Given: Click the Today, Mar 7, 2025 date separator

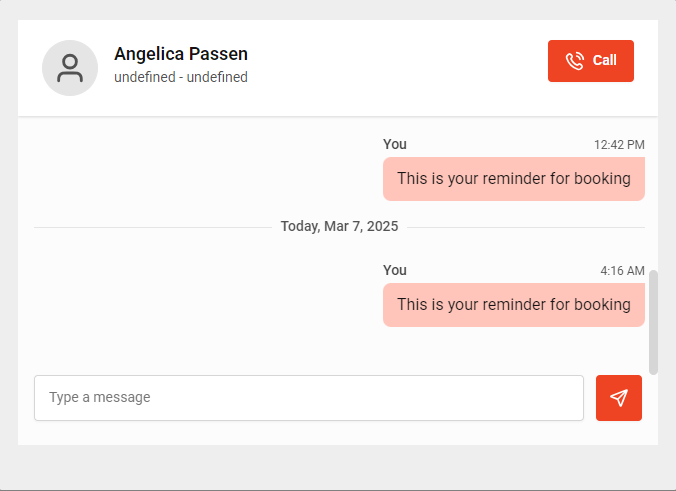Looking at the screenshot, I should [339, 227].
